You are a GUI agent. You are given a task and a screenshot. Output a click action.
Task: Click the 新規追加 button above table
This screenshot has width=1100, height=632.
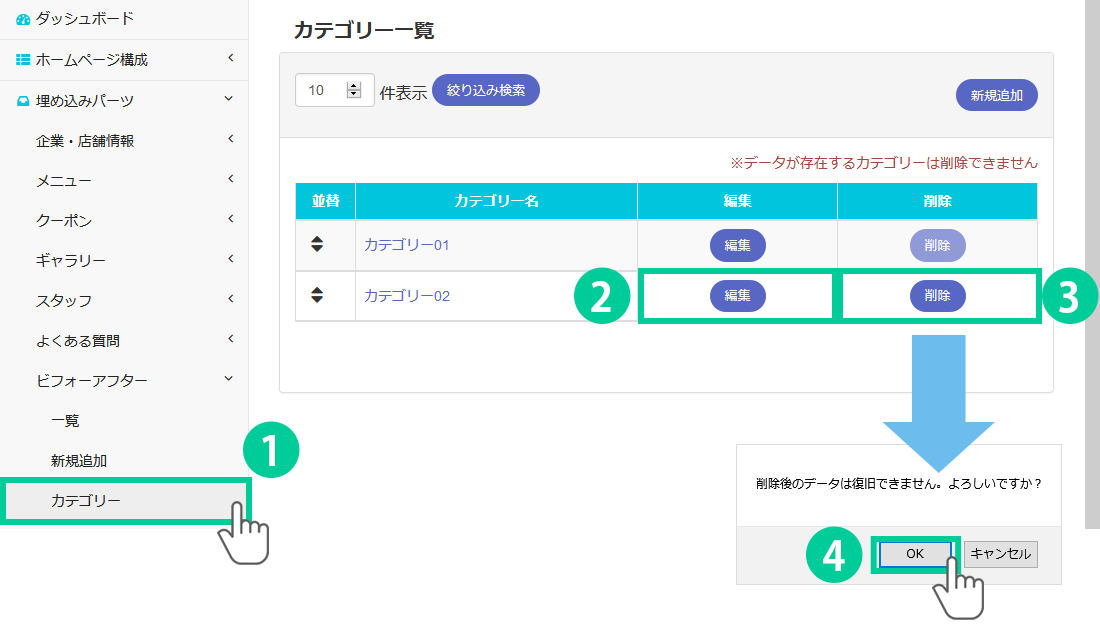coord(996,96)
